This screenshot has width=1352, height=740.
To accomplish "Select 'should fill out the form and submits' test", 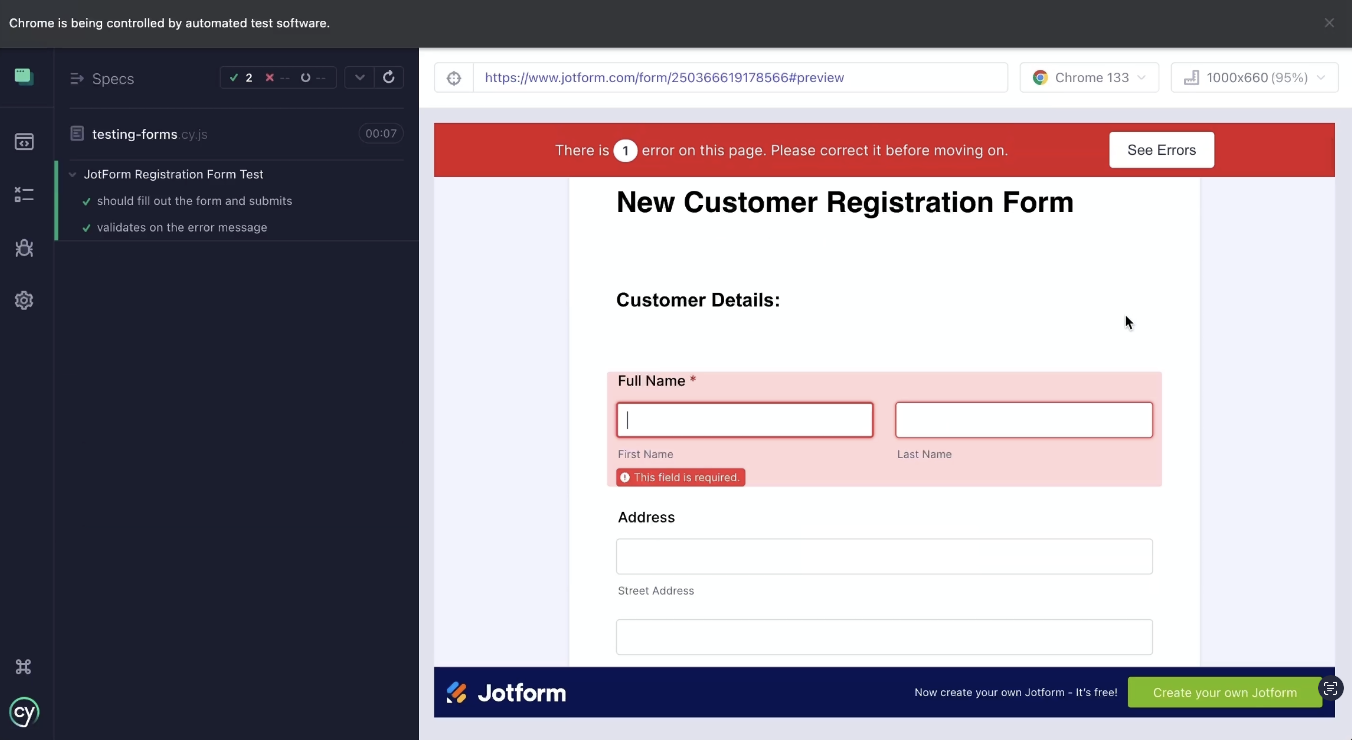I will [194, 201].
